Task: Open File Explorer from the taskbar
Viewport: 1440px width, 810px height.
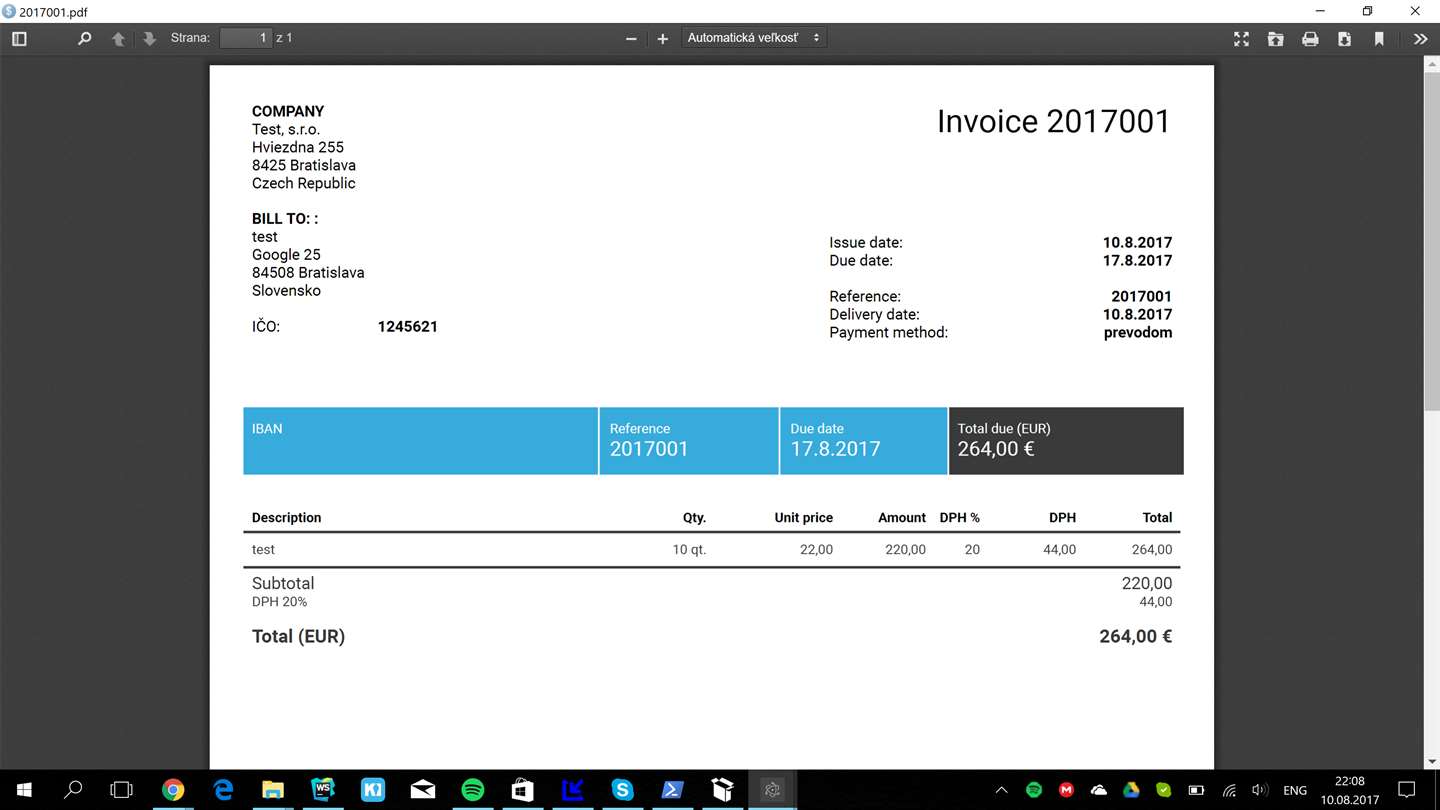Action: (273, 790)
